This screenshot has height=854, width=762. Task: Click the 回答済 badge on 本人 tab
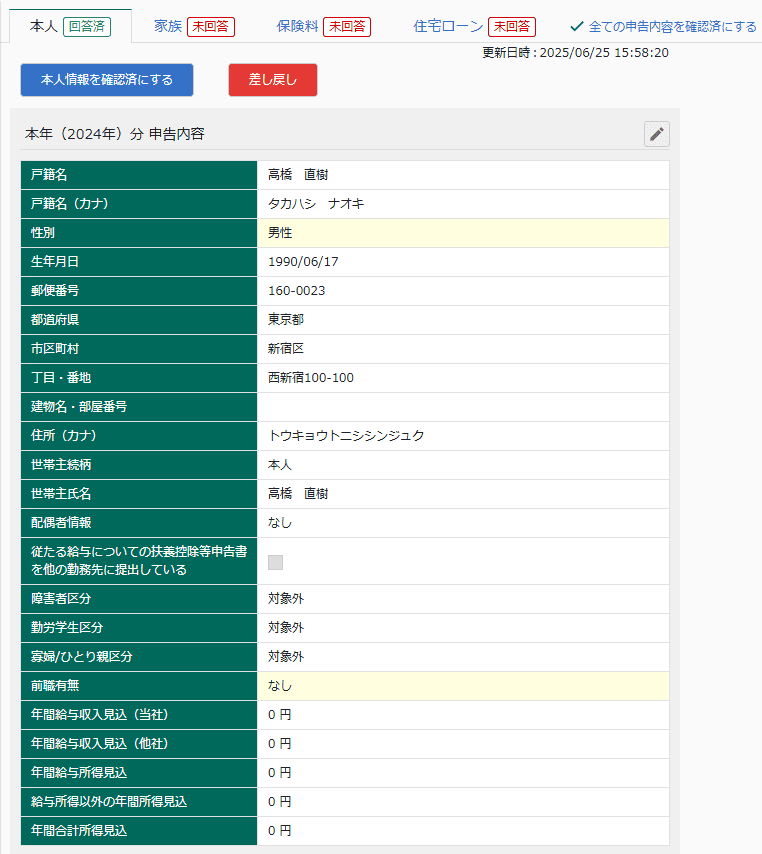click(x=87, y=27)
